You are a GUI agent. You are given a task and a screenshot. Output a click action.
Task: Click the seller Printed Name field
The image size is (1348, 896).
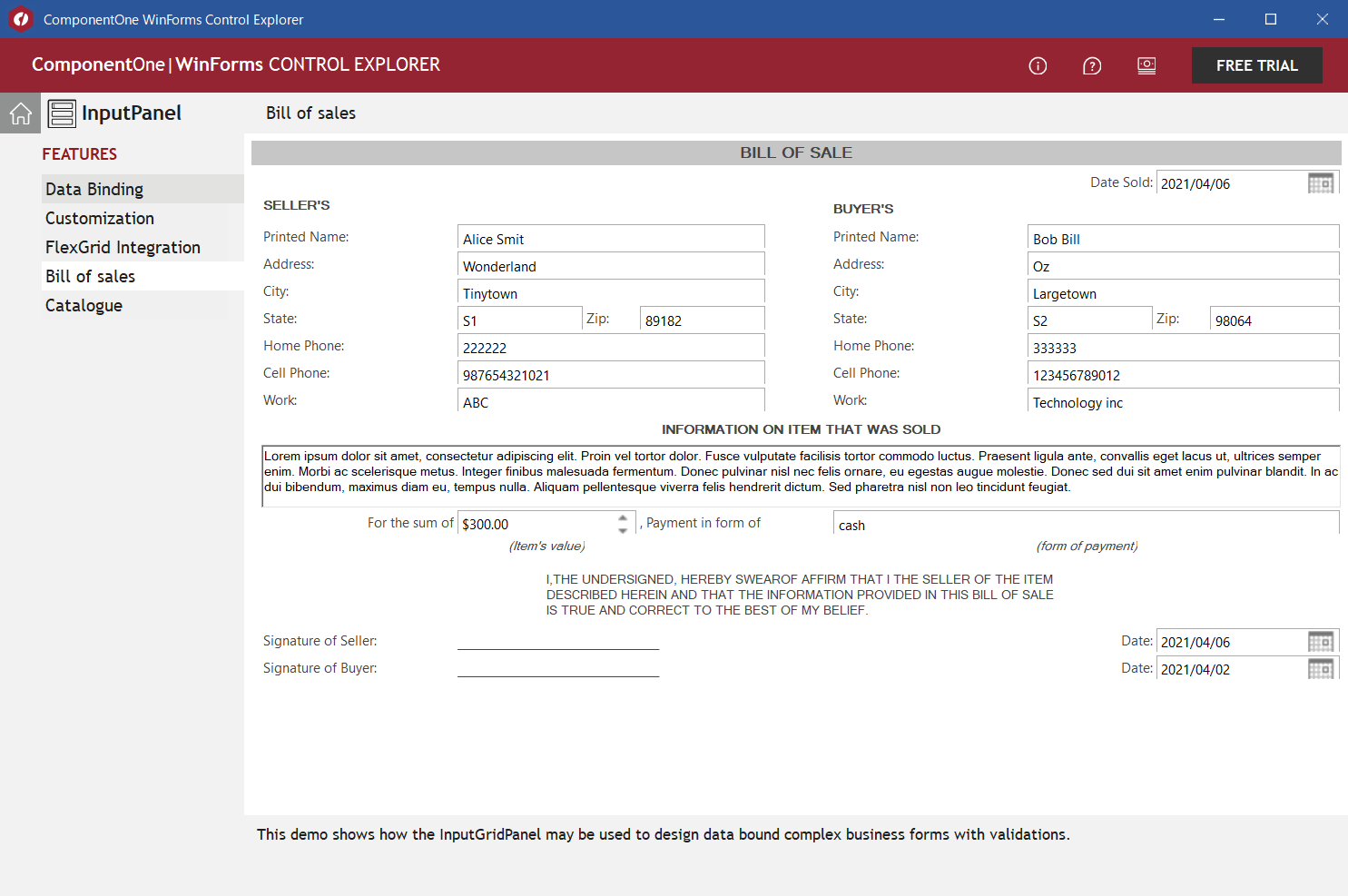coord(611,238)
